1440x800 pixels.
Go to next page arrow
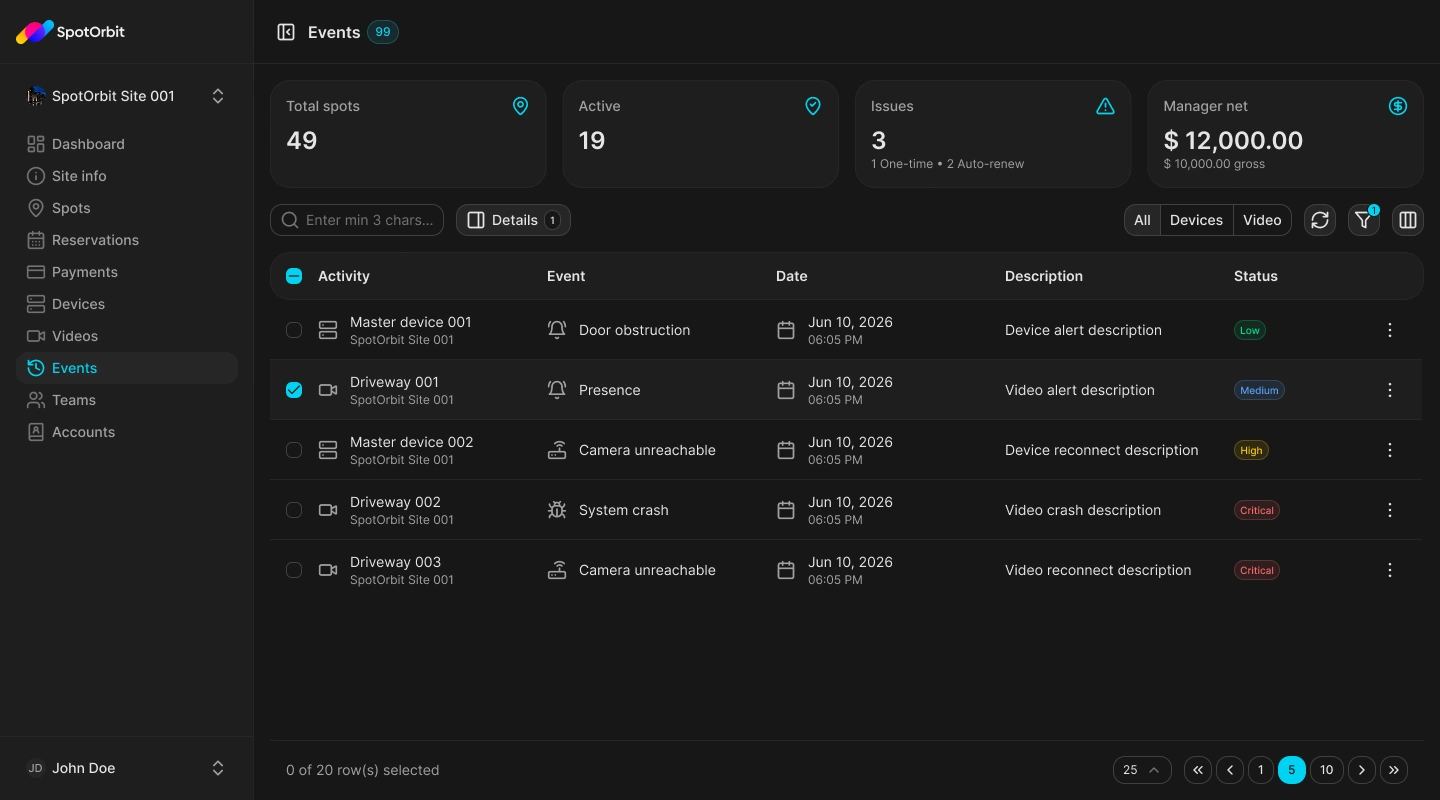coord(1362,770)
